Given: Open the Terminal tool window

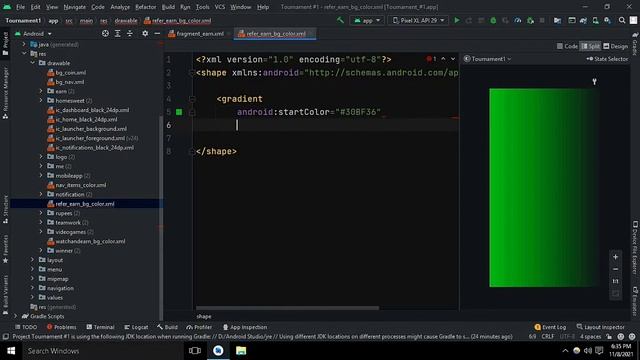Looking at the screenshot, I should [x=100, y=327].
